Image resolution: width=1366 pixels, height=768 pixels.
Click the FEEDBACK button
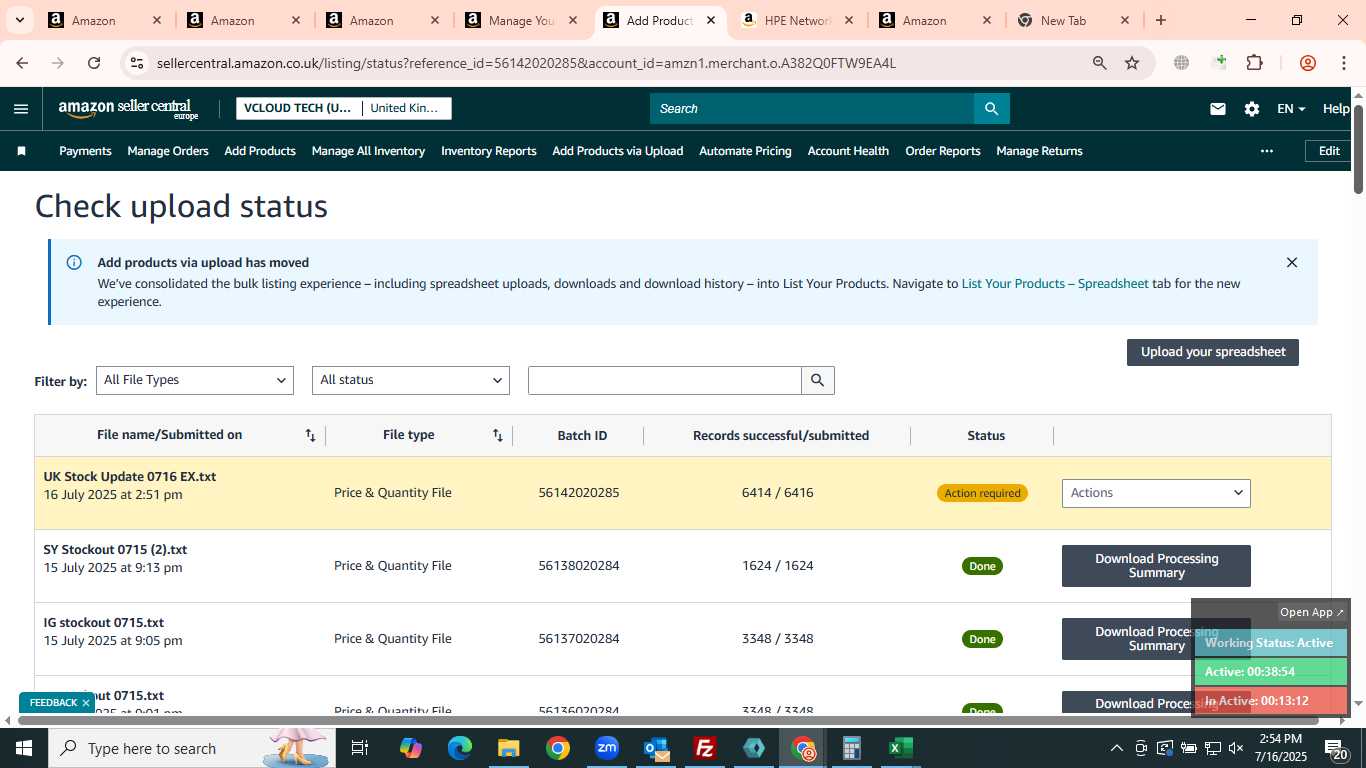[x=57, y=703]
